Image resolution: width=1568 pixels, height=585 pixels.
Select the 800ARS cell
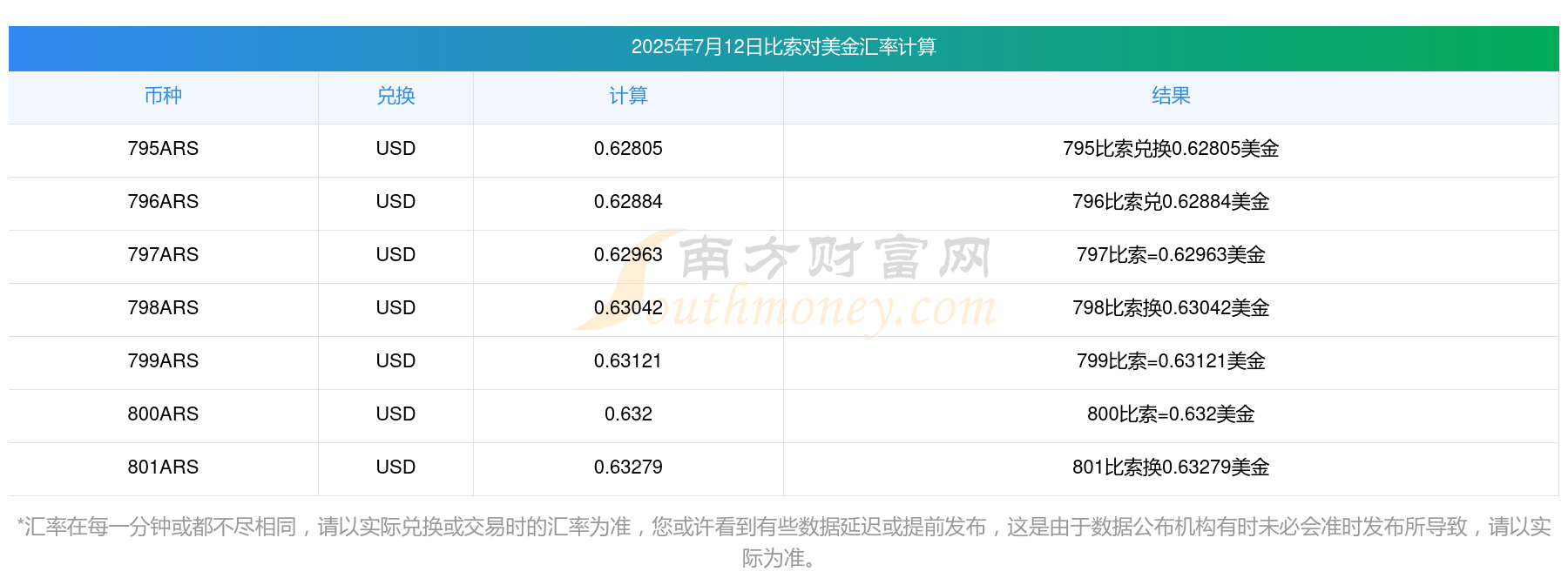click(163, 414)
